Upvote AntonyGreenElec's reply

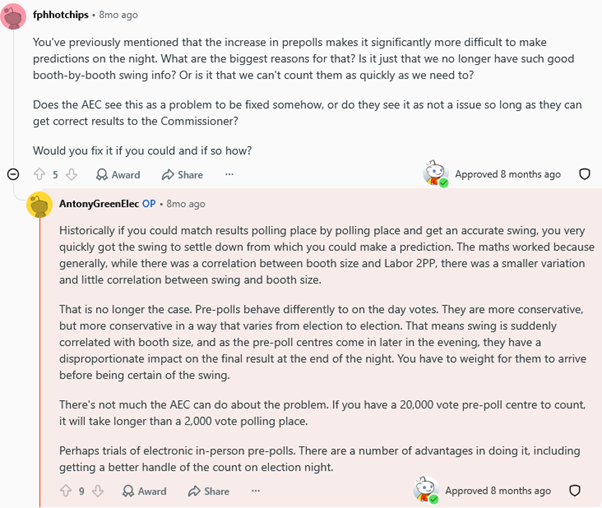pyautogui.click(x=66, y=491)
